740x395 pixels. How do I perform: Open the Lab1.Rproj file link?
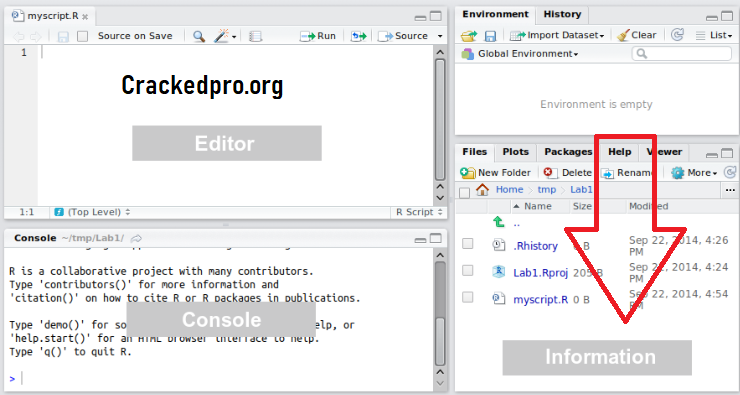(540, 273)
